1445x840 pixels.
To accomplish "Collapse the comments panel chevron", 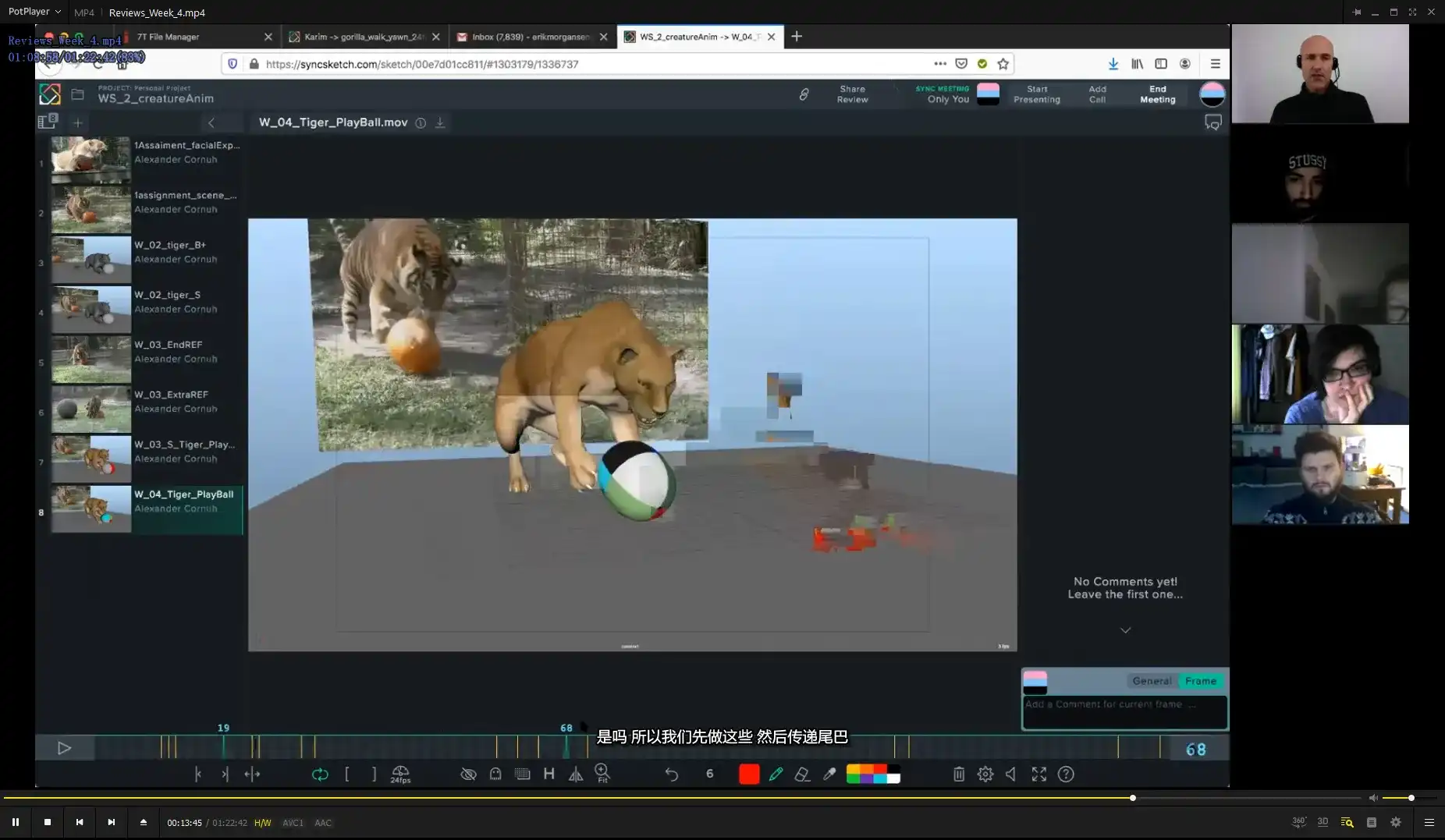I will pyautogui.click(x=1124, y=629).
